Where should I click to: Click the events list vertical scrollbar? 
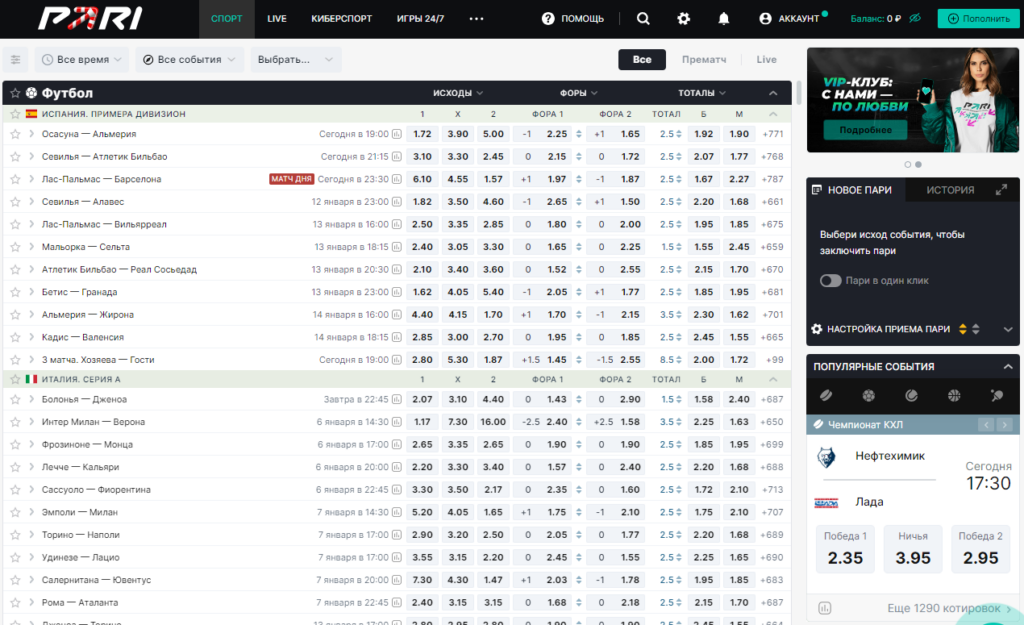(797, 93)
